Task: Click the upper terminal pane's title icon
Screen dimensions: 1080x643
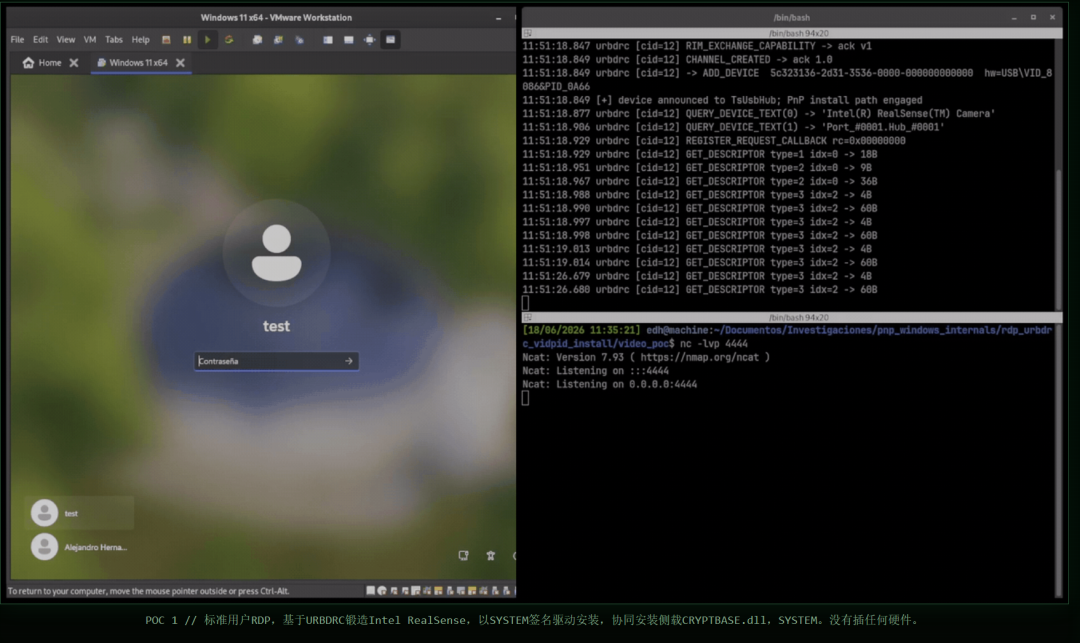Action: pyautogui.click(x=528, y=33)
